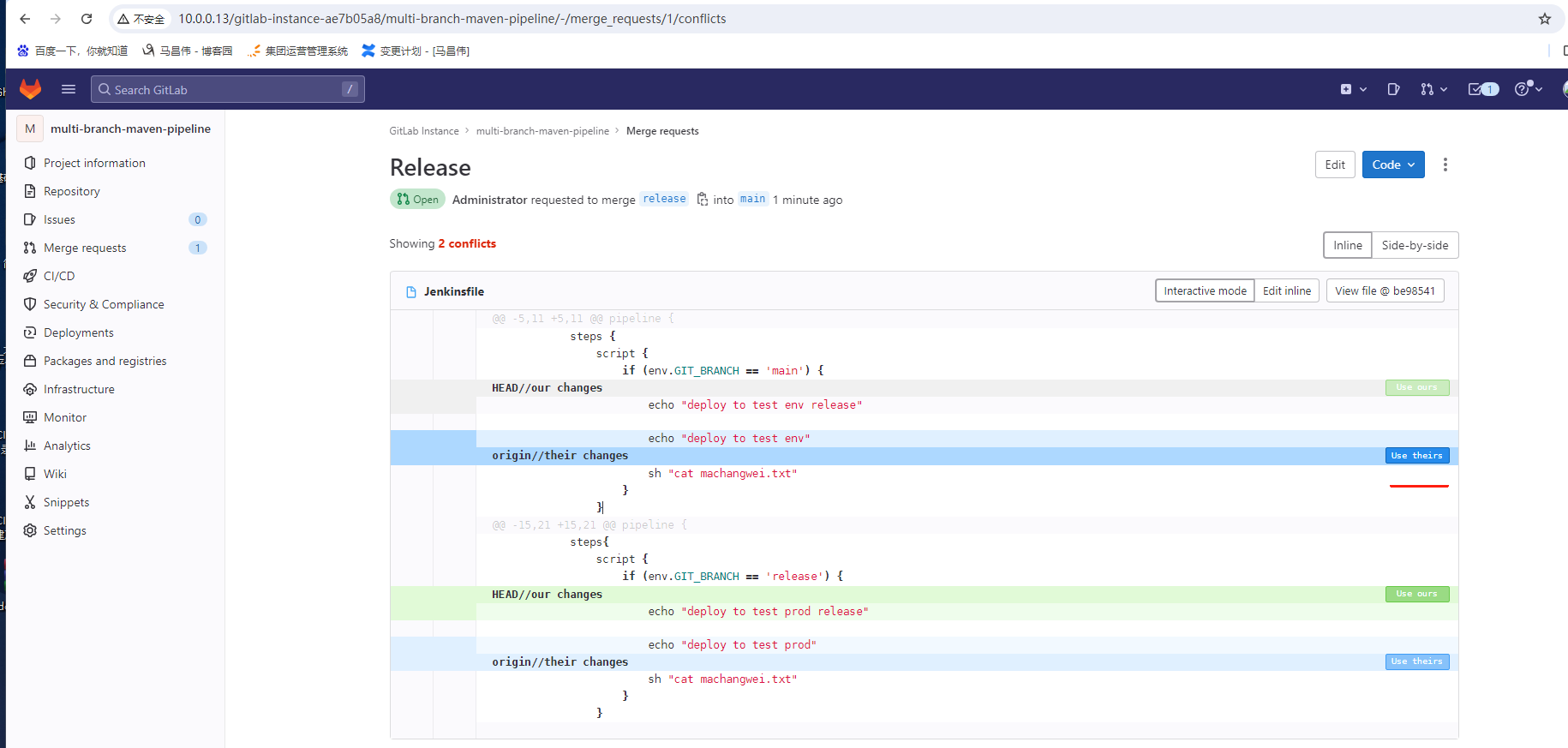
Task: Open the Code dropdown button
Action: pyautogui.click(x=1393, y=165)
